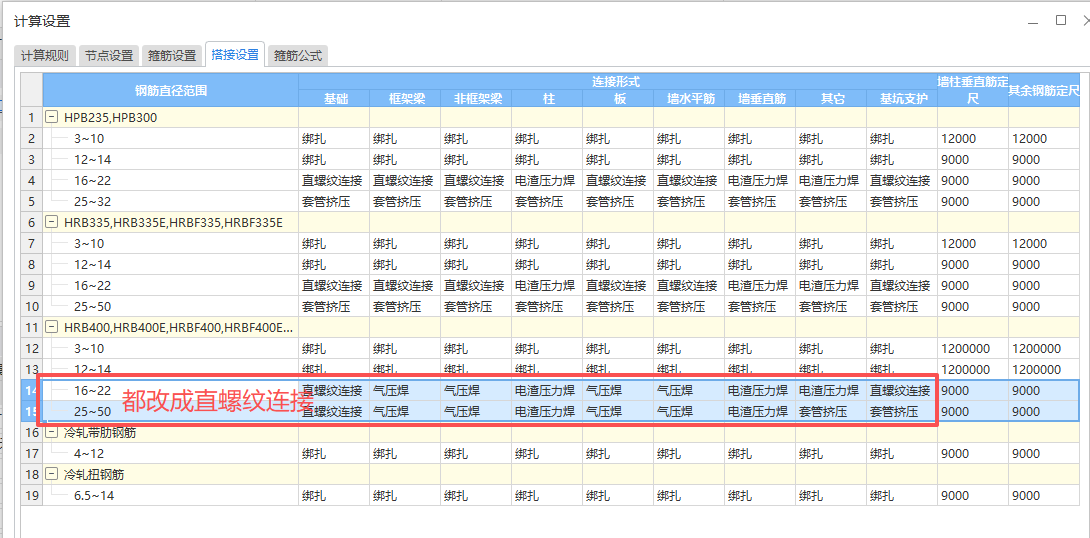The height and width of the screenshot is (538, 1090).
Task: Select row 15 柱 cell 电渣压力焊
Action: pyautogui.click(x=547, y=411)
